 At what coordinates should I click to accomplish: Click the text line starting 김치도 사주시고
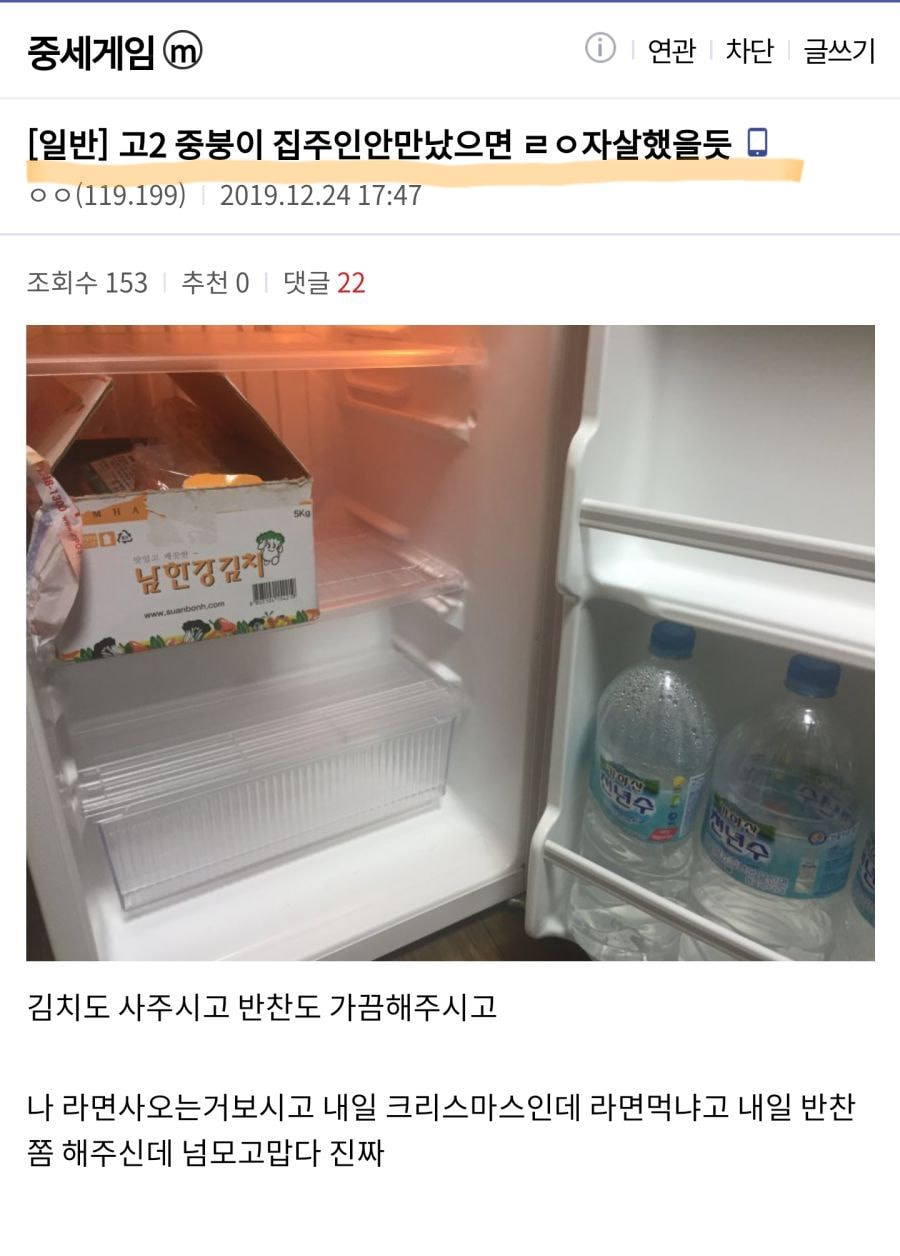tap(262, 1006)
